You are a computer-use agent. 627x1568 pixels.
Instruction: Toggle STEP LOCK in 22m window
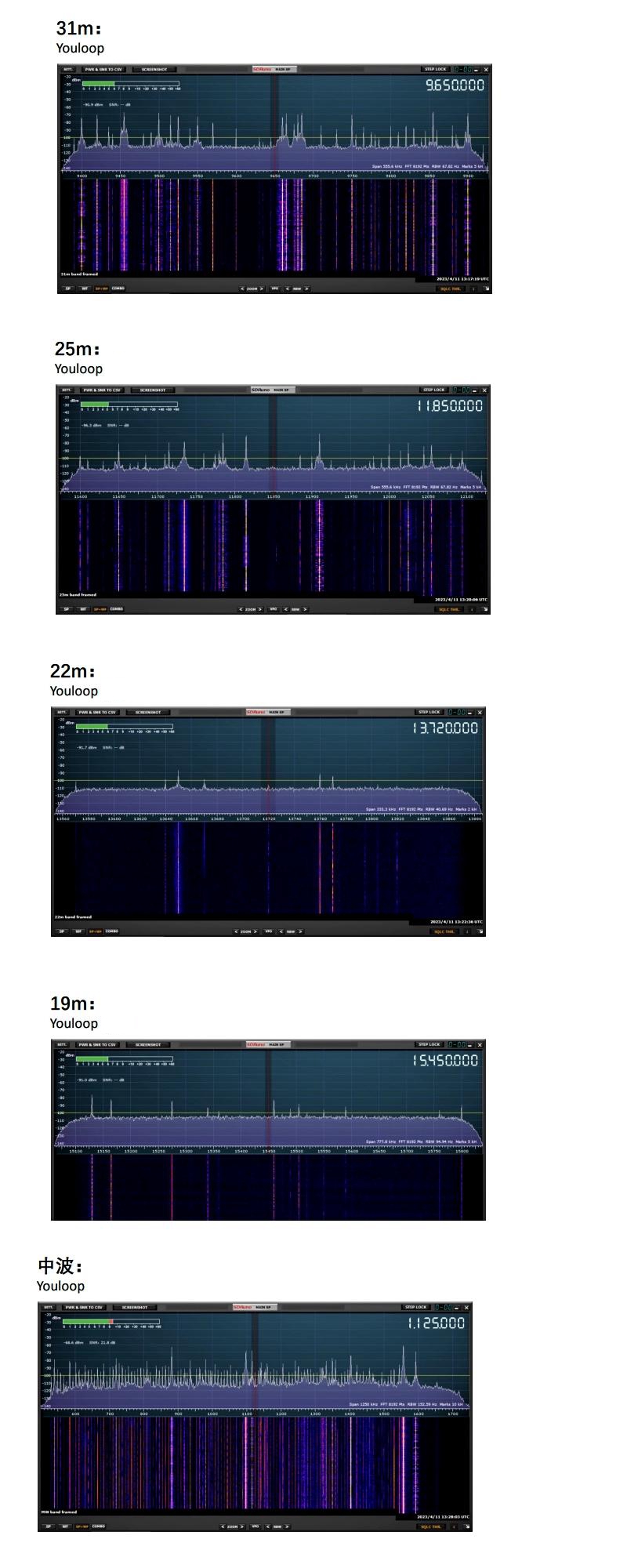[429, 713]
